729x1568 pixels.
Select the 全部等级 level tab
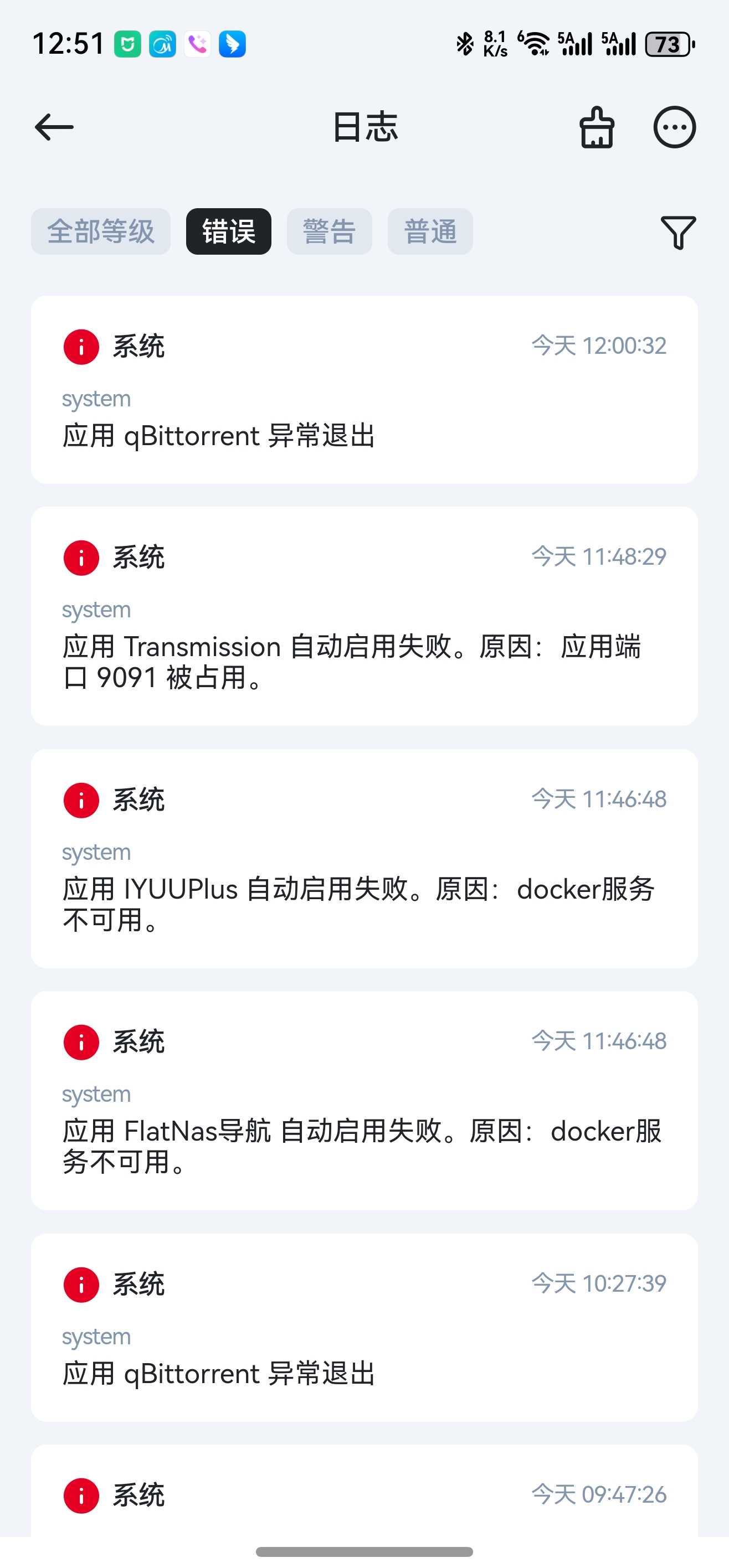100,232
